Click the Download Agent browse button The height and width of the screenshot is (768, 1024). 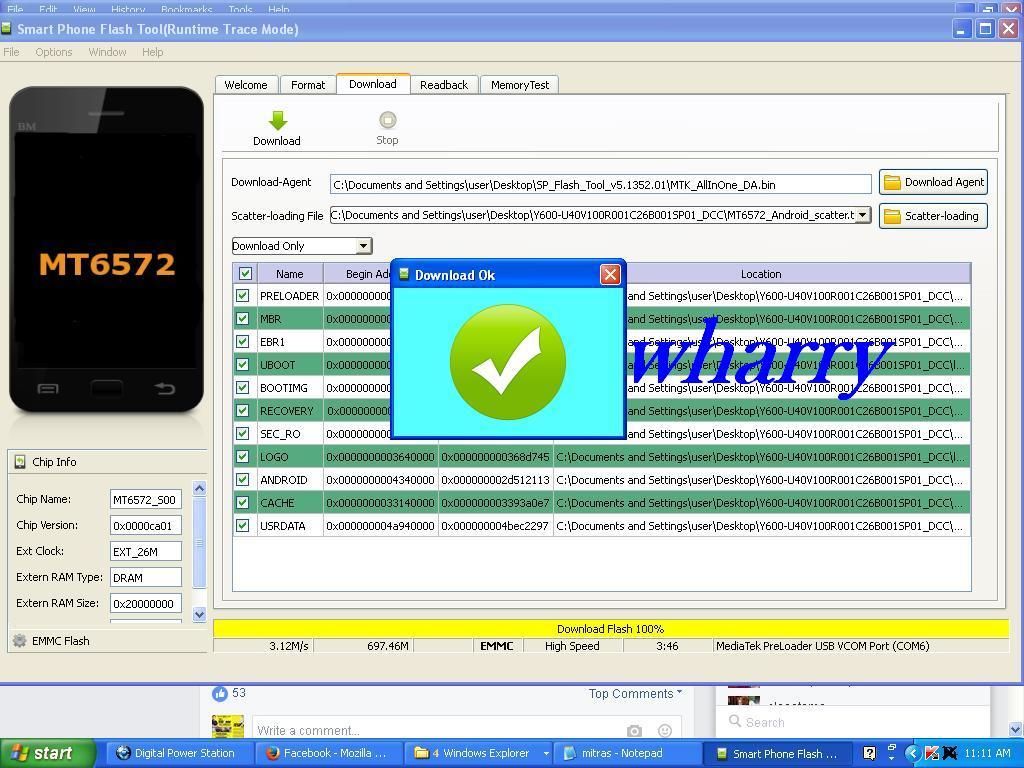pyautogui.click(x=933, y=182)
